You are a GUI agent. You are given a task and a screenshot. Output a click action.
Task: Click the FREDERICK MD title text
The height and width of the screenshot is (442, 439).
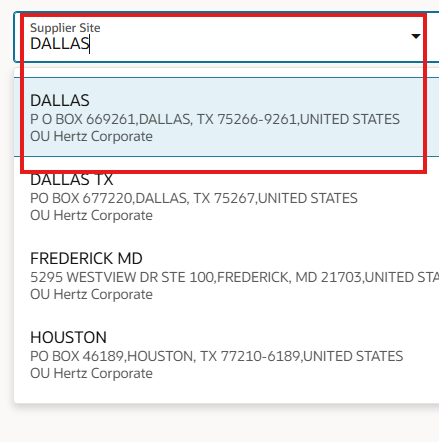86,258
